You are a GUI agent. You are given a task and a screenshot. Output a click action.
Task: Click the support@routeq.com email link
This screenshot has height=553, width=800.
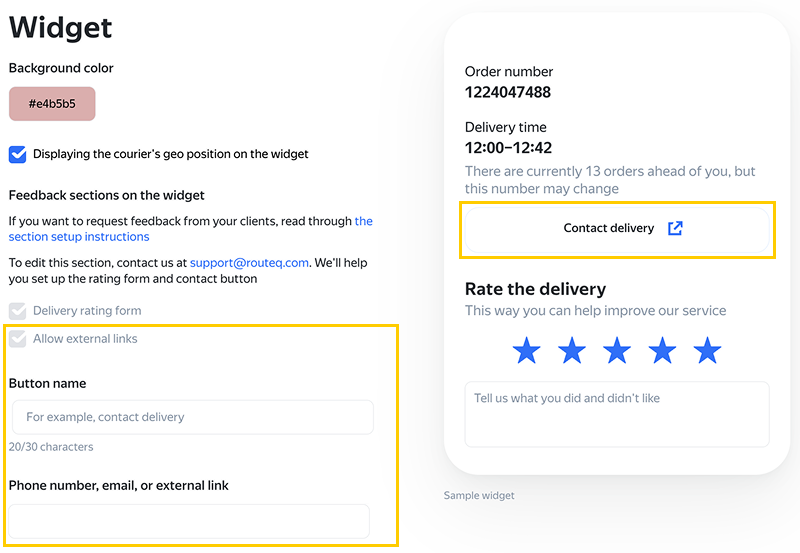coord(250,262)
